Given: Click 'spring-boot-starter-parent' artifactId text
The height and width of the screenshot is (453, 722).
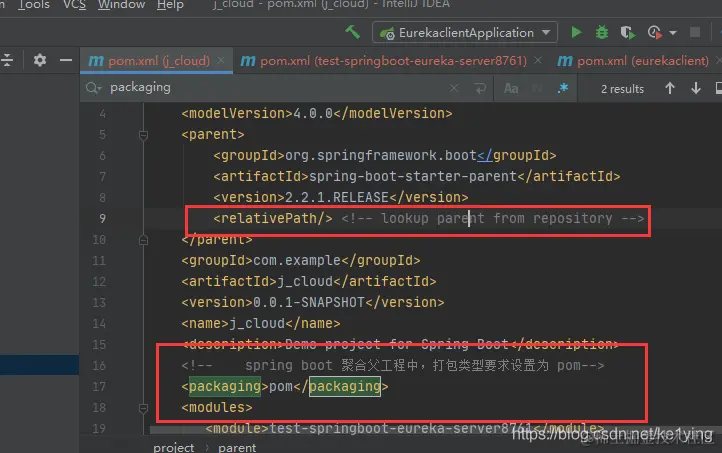Looking at the screenshot, I should (x=413, y=176).
